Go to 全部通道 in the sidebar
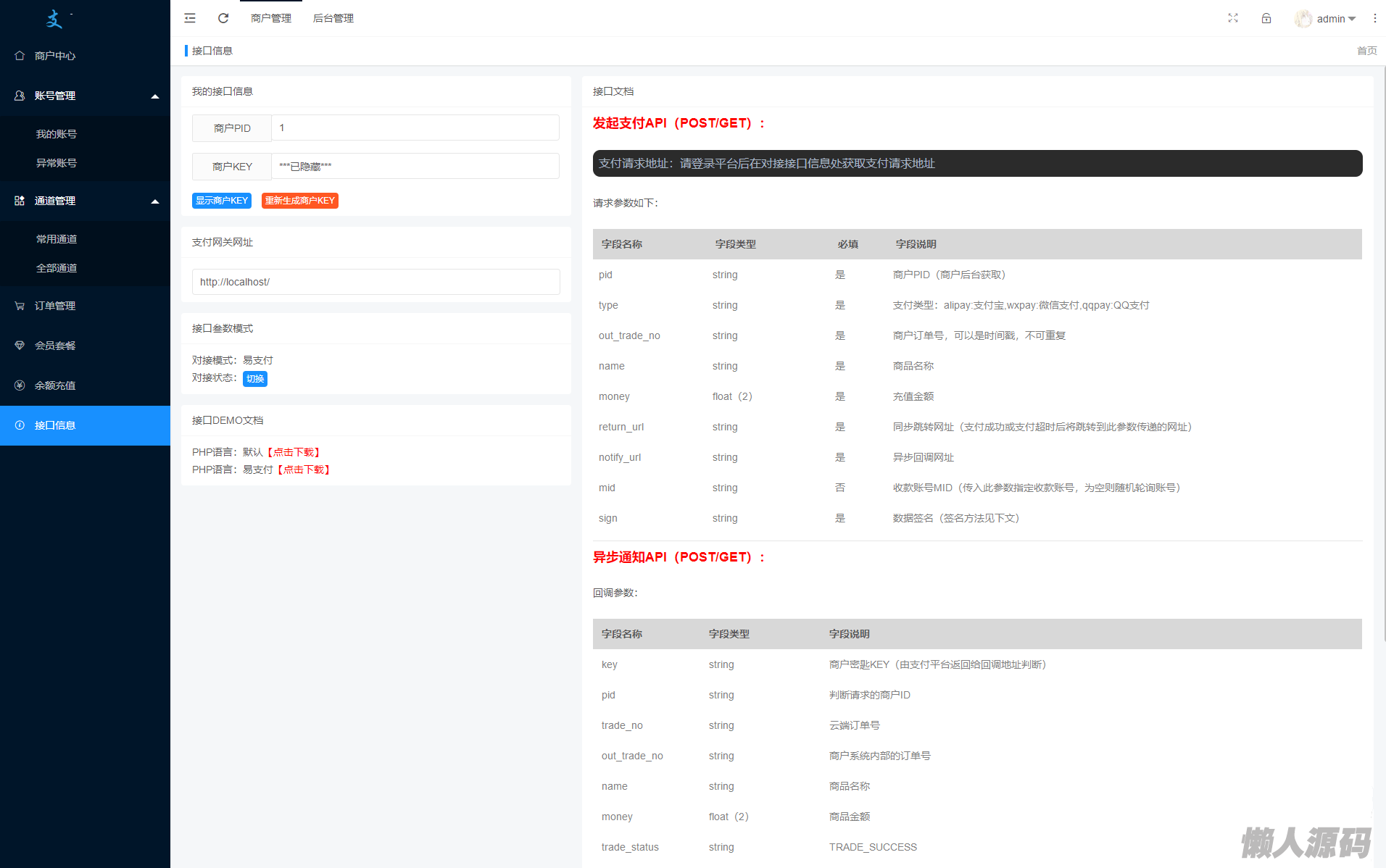Image resolution: width=1386 pixels, height=868 pixels. click(57, 268)
